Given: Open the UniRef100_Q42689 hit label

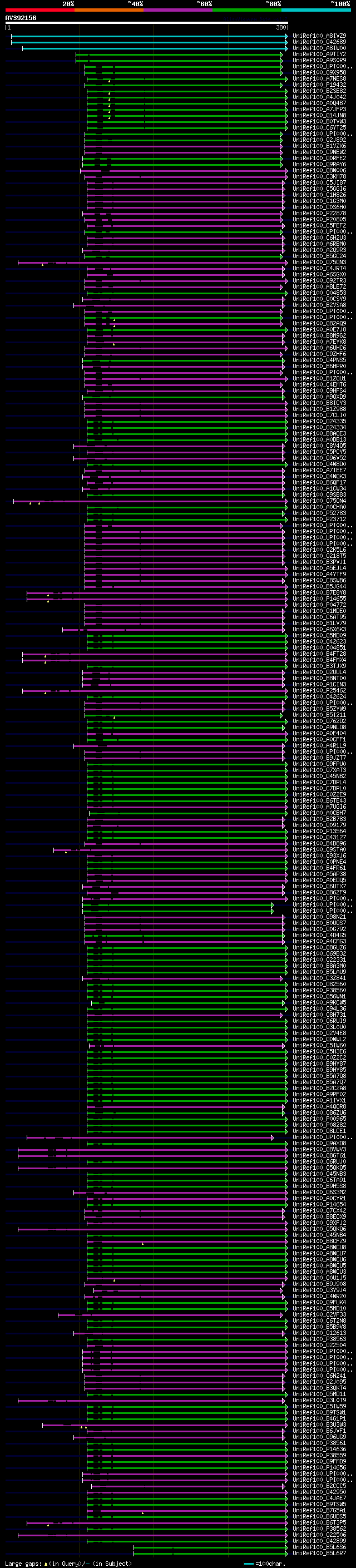Looking at the screenshot, I should tap(319, 42).
